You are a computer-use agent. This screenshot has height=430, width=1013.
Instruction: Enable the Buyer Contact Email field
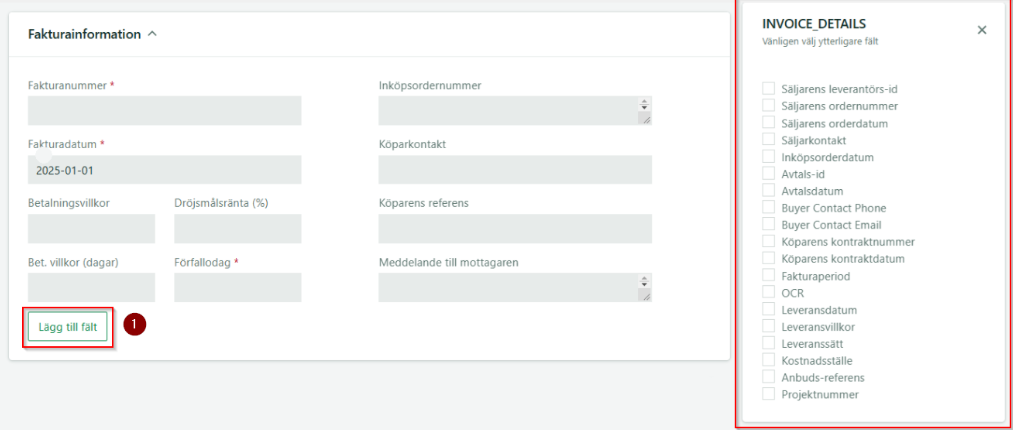[x=769, y=225]
